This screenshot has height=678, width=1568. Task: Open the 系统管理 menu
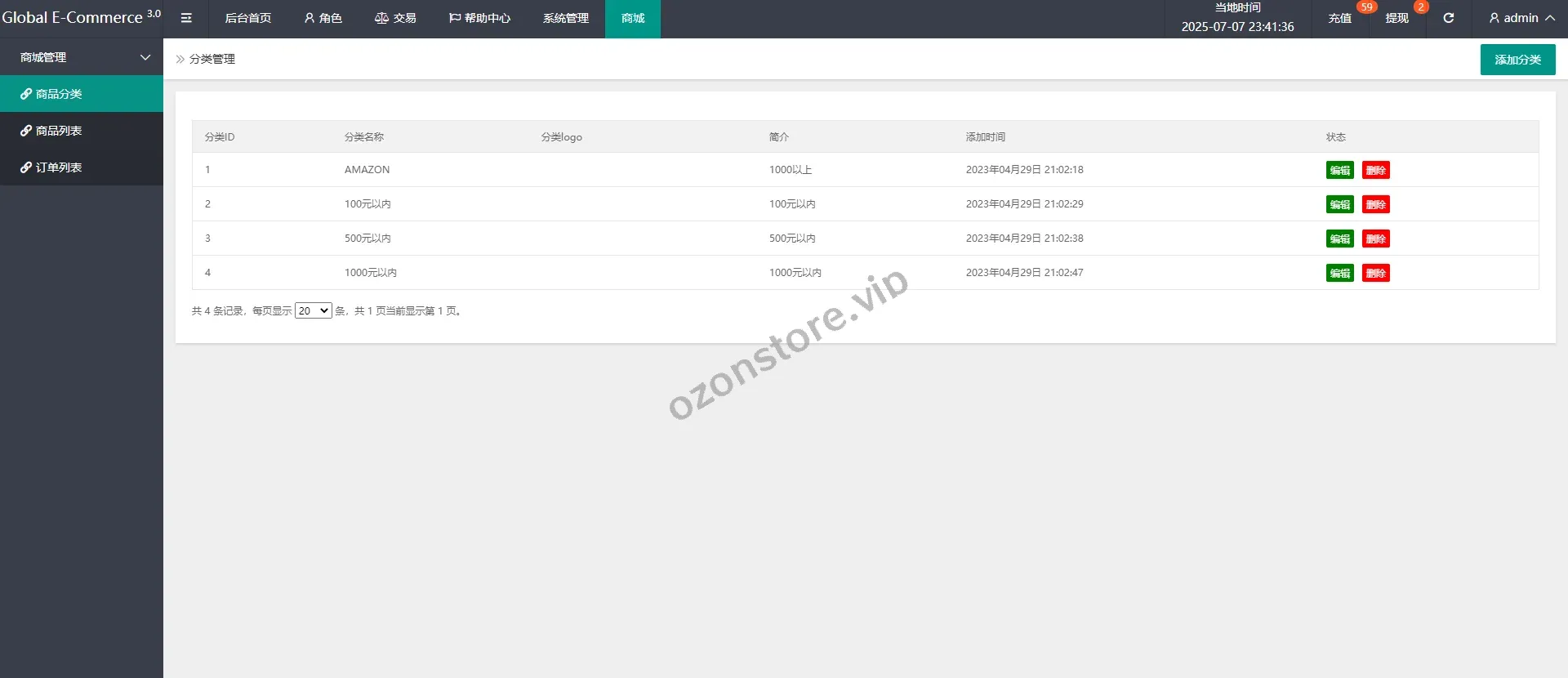pyautogui.click(x=565, y=18)
